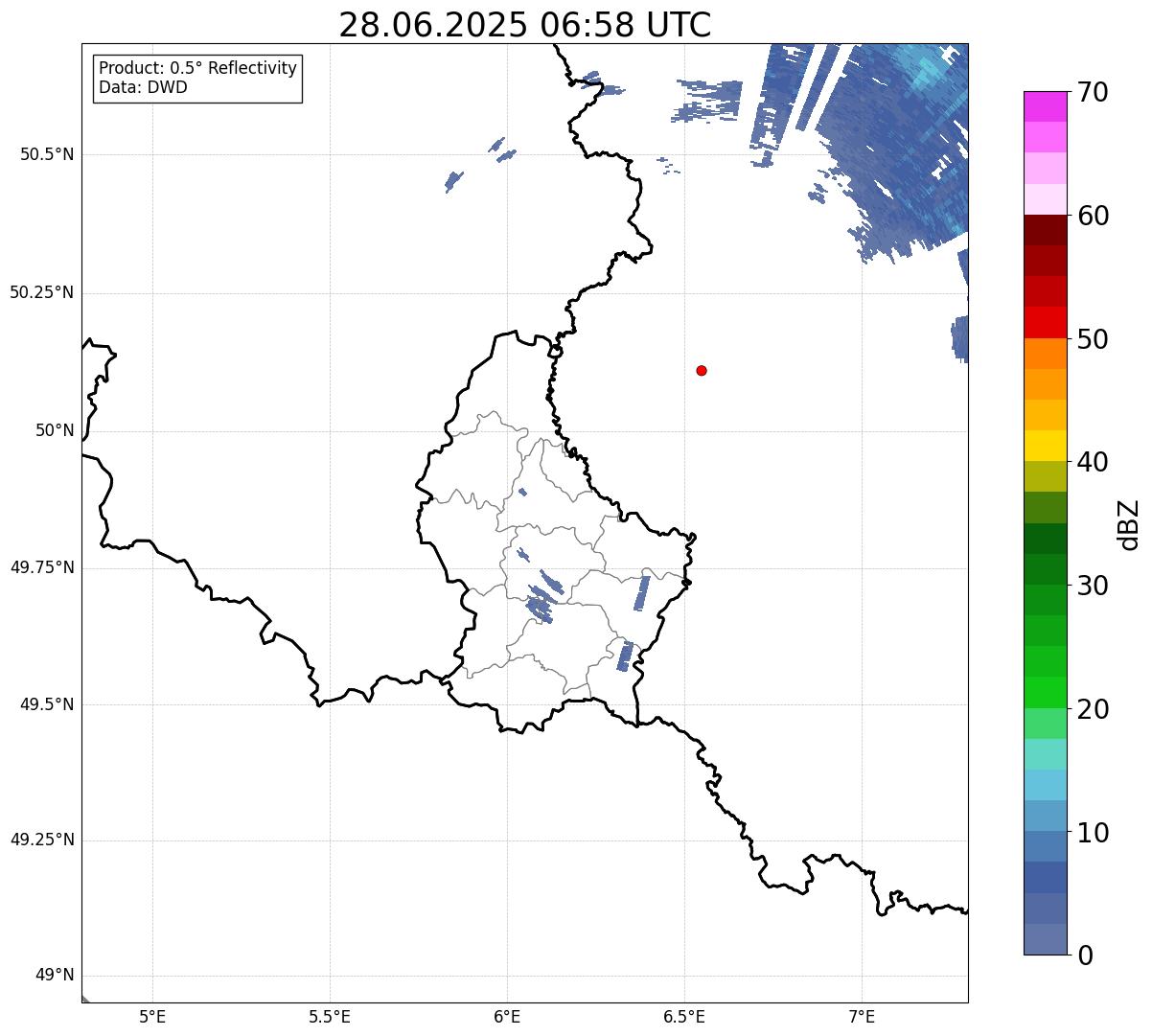Click the 6.5°E longitude label
Viewport: 1152px width, 1036px height.
coord(684,1016)
